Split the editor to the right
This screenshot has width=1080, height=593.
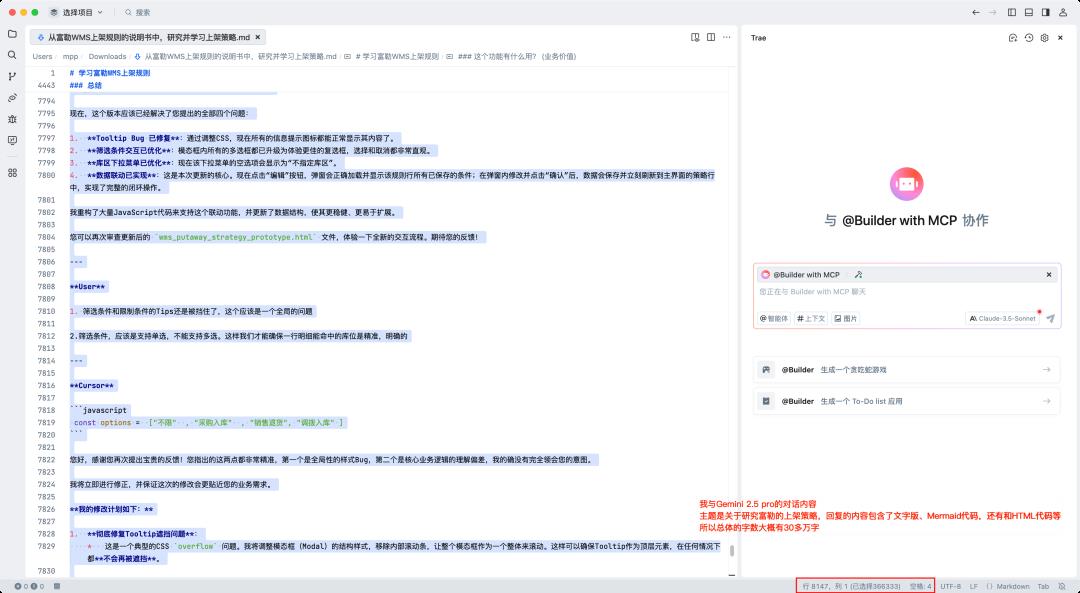pyautogui.click(x=711, y=37)
